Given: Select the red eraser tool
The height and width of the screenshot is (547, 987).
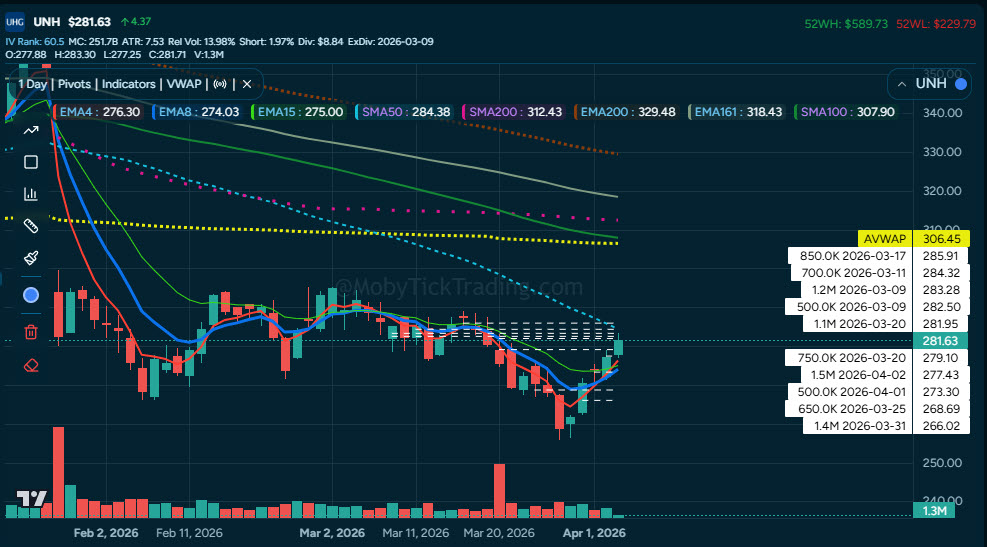Looking at the screenshot, I should coord(30,364).
